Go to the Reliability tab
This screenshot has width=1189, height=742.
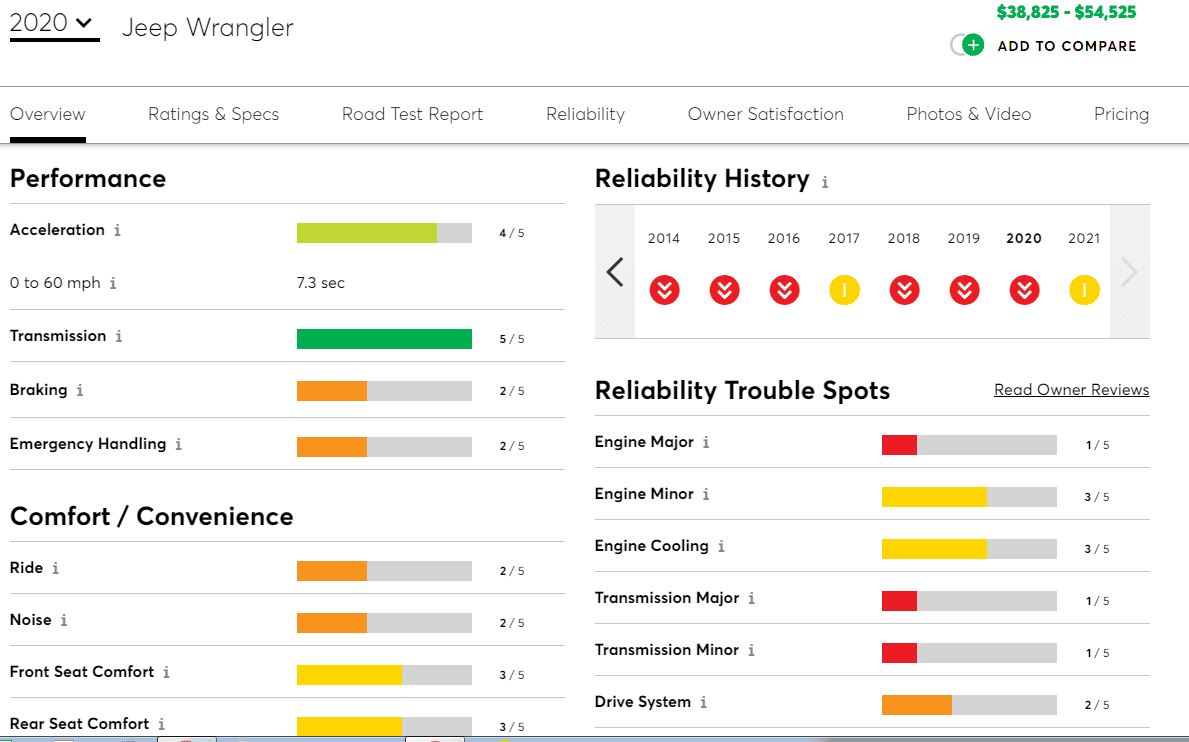coord(585,114)
